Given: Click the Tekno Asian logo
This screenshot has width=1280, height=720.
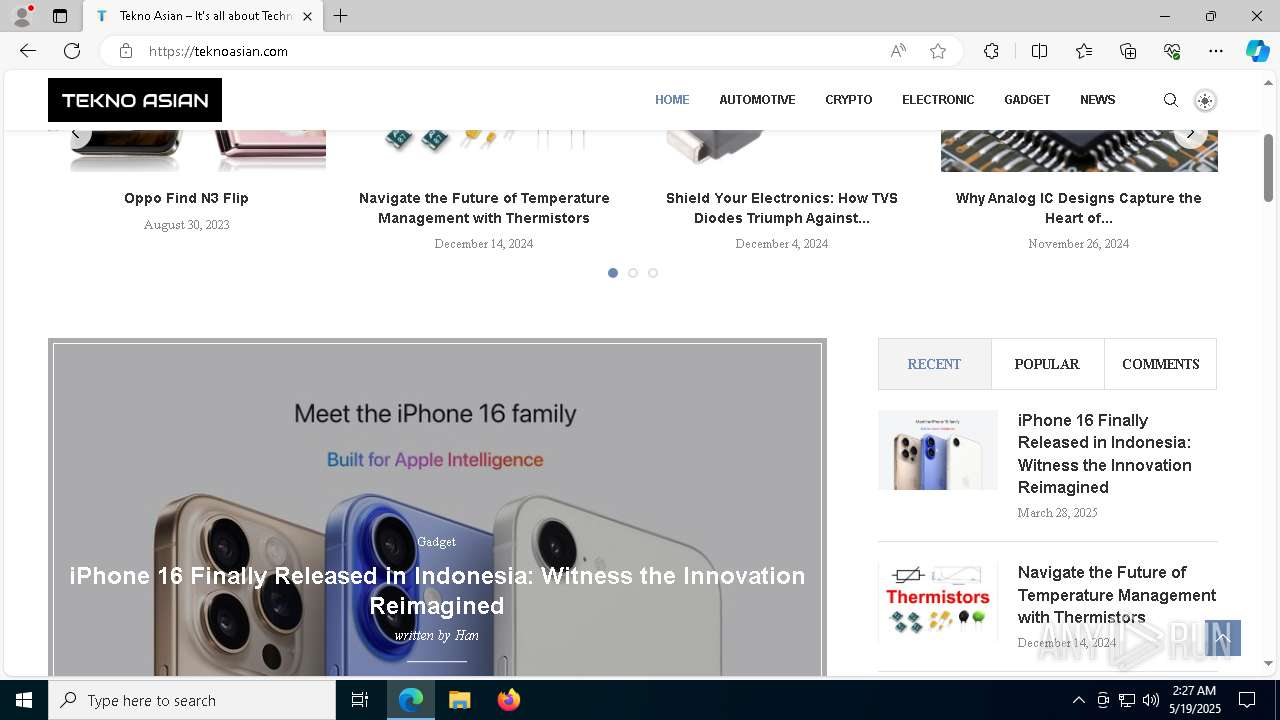Looking at the screenshot, I should [x=135, y=100].
